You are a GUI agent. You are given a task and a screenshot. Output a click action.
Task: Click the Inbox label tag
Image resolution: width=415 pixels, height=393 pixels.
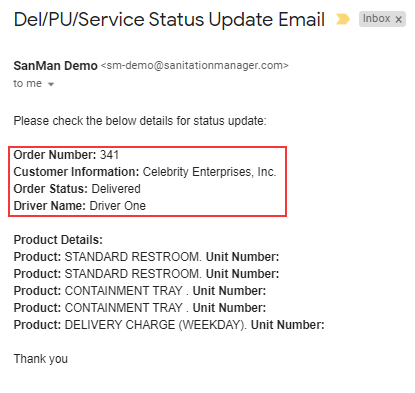pos(376,19)
